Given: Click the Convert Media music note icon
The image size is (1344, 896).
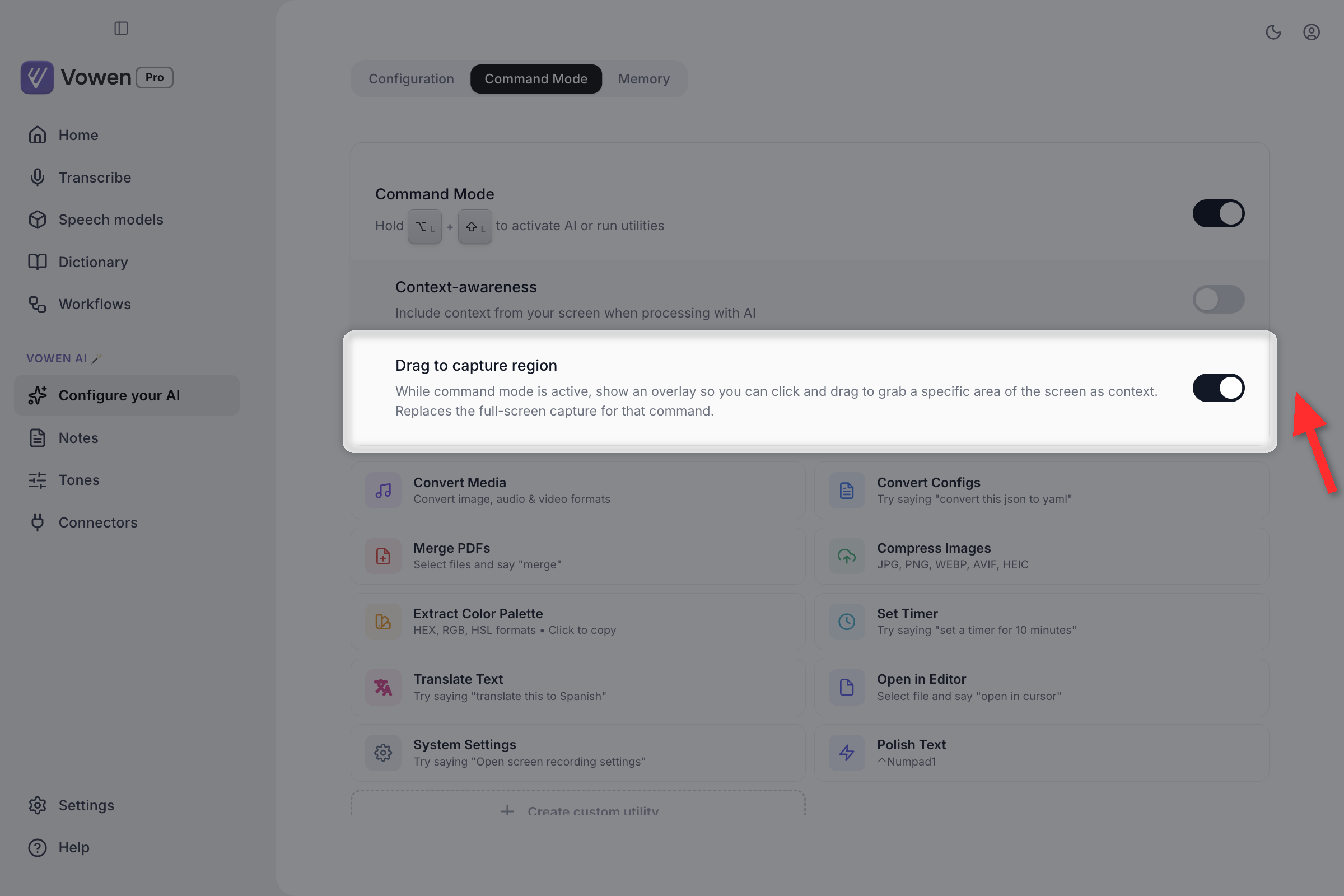Looking at the screenshot, I should [x=383, y=491].
